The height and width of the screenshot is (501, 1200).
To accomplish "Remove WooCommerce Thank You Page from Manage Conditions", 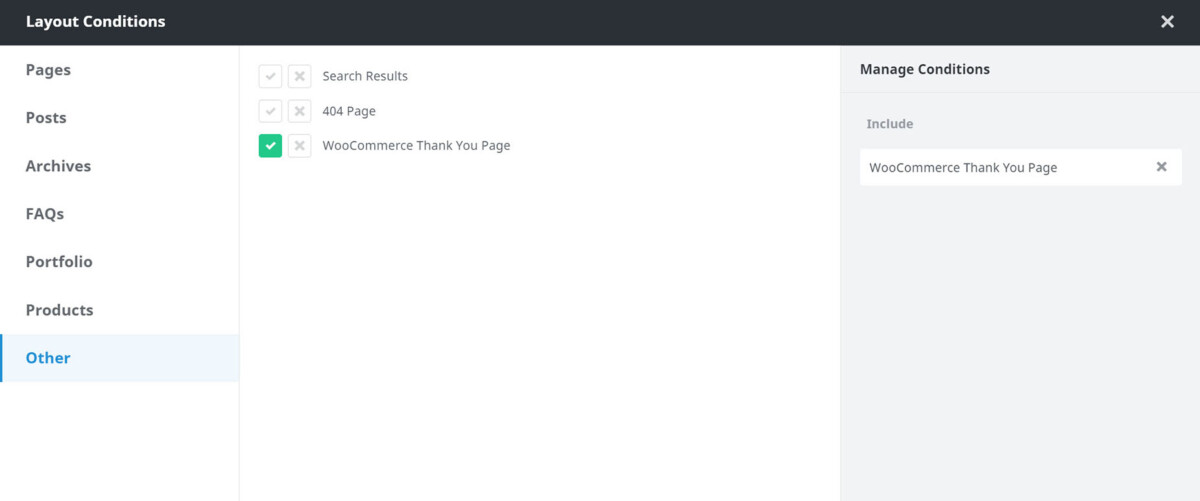I will (1161, 167).
